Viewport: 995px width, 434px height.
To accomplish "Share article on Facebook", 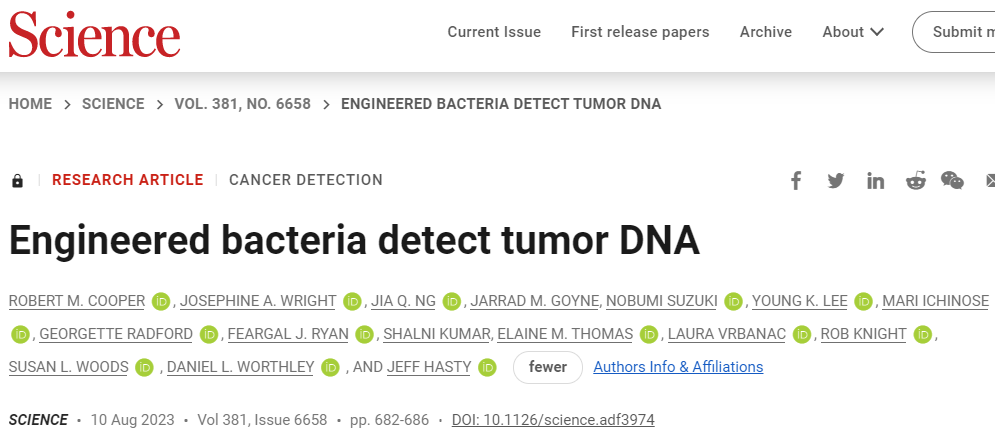I will point(796,181).
